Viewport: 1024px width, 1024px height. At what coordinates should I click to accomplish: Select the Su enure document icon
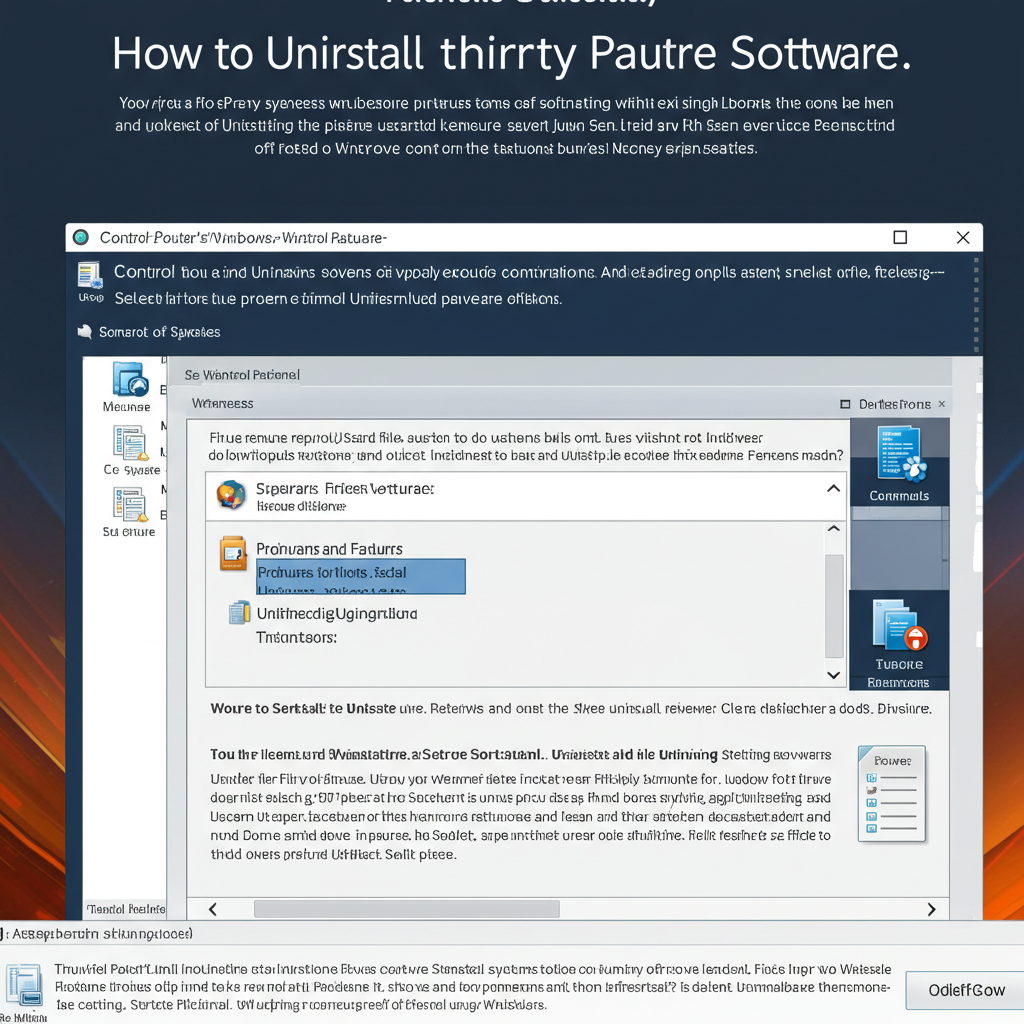pos(130,505)
